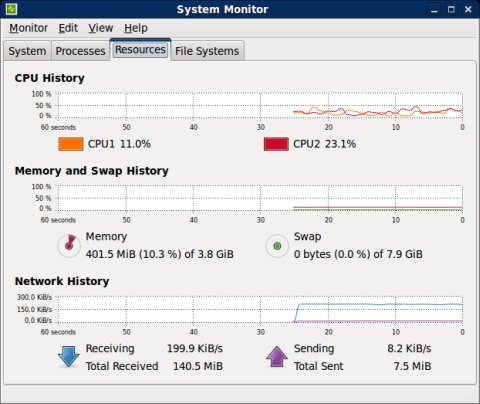Switch to the Processes tab

pos(80,51)
